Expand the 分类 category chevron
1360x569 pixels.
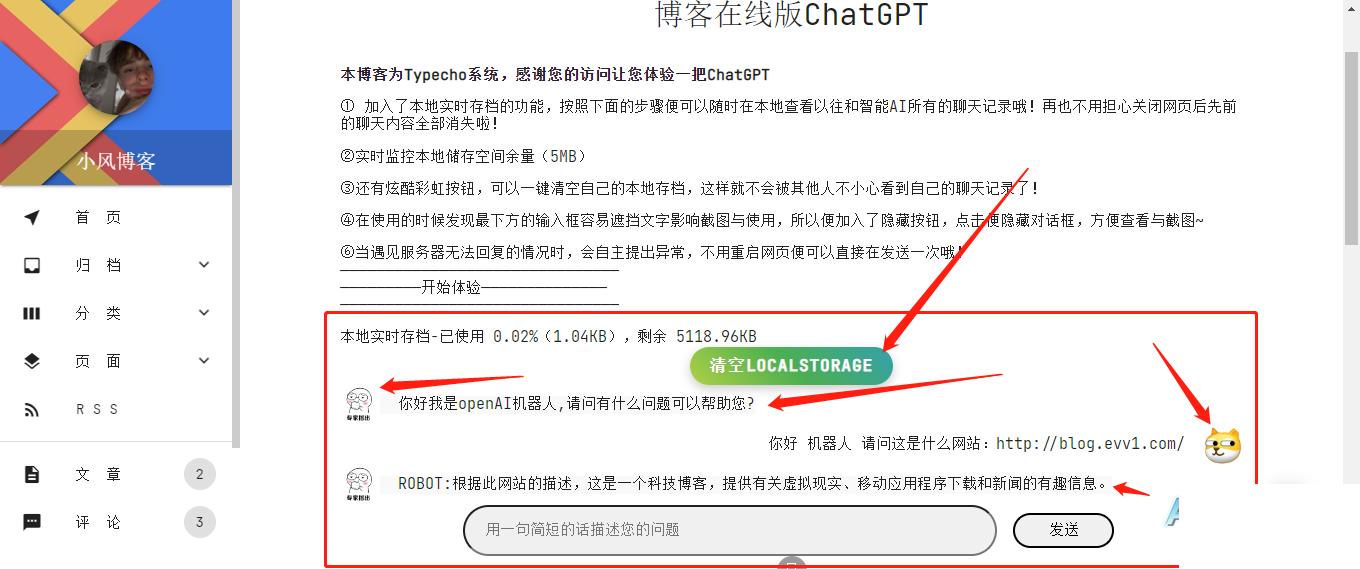tap(204, 313)
